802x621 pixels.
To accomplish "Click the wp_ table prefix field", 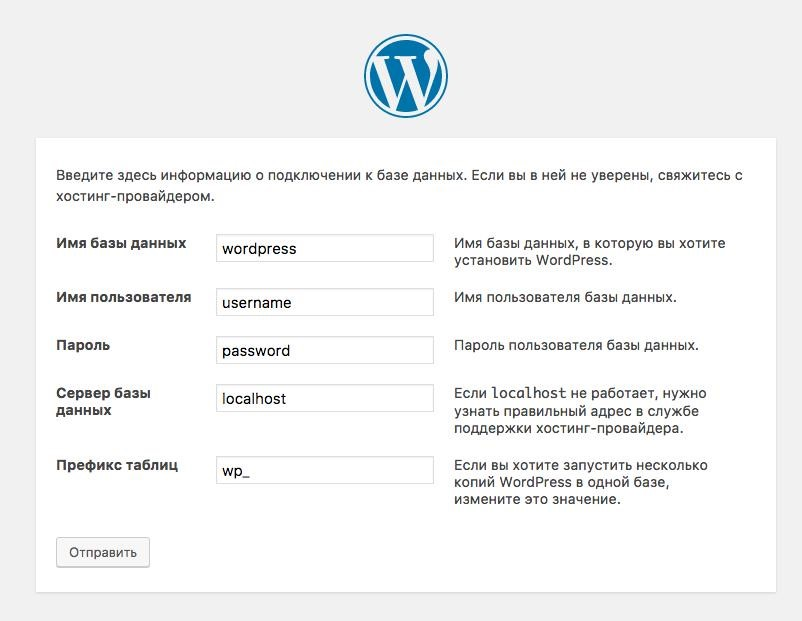I will click(x=325, y=470).
